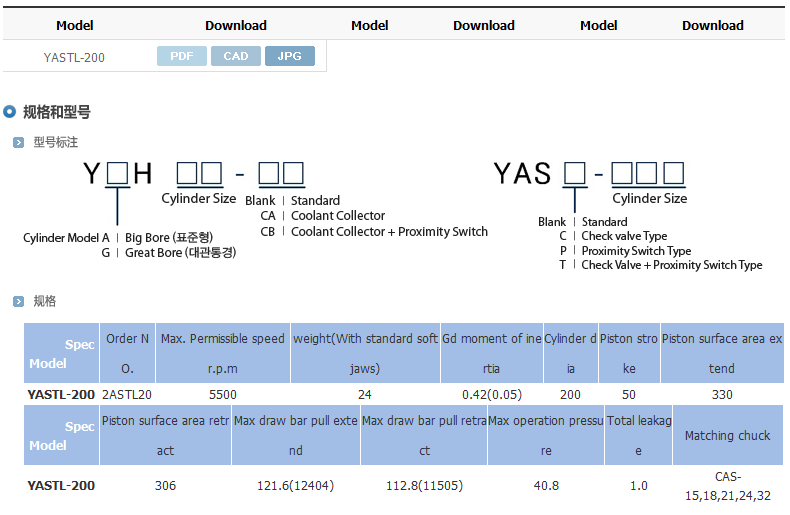The height and width of the screenshot is (515, 790).
Task: Click the Piston stroke column header
Action: (x=629, y=353)
